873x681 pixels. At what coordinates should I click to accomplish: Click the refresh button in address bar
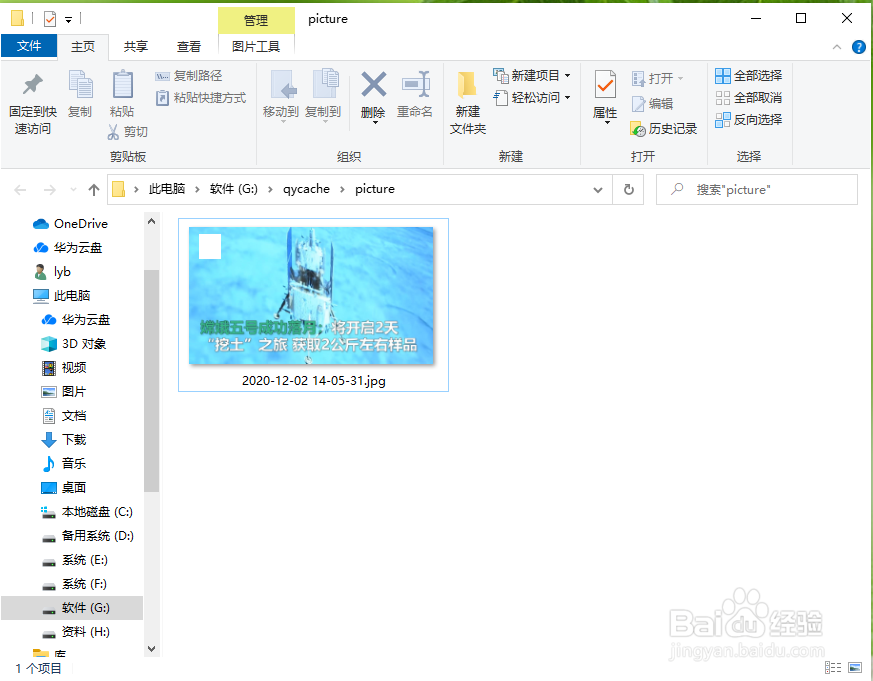click(x=629, y=189)
